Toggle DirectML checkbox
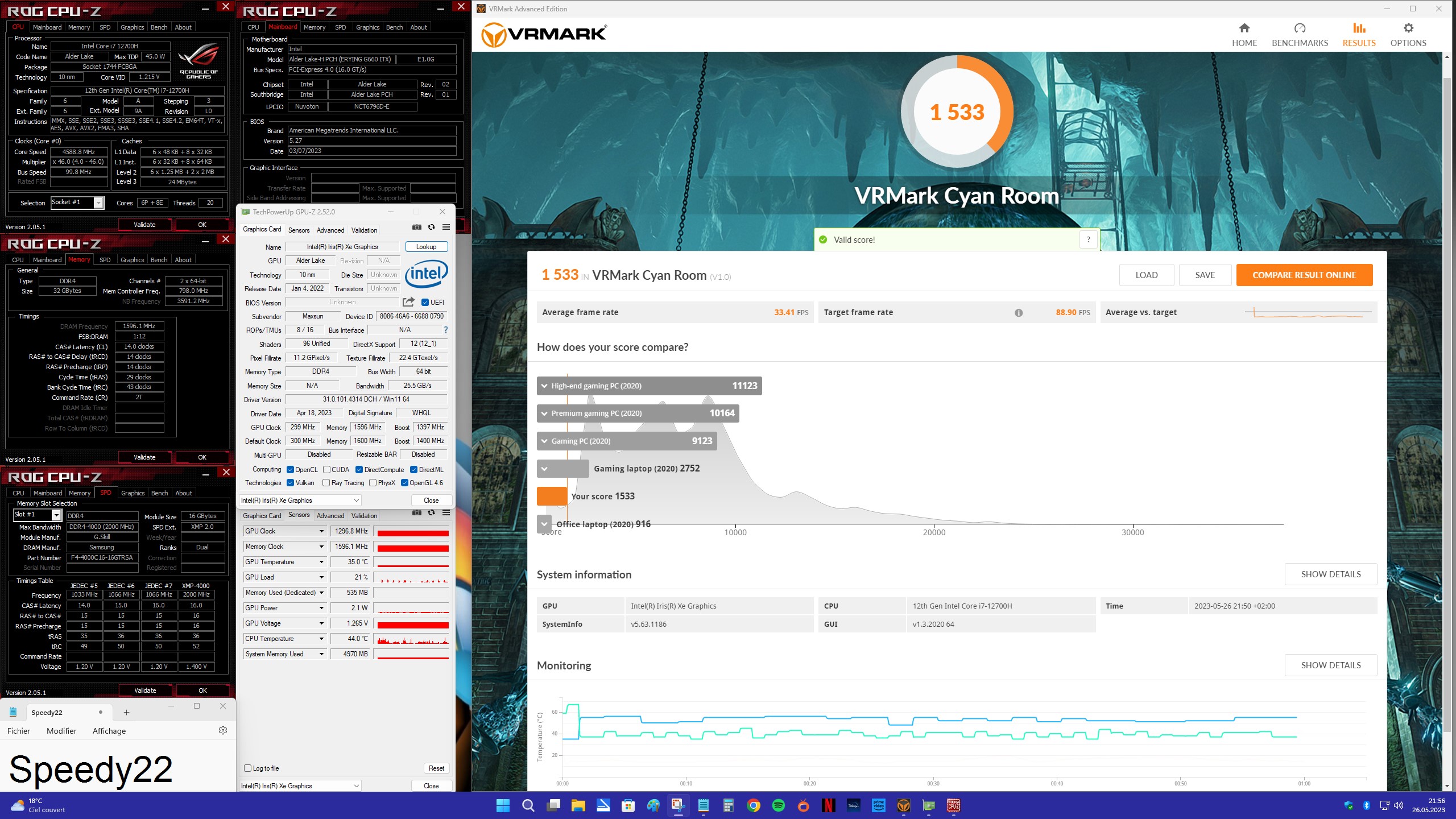This screenshot has height=819, width=1456. (x=414, y=470)
